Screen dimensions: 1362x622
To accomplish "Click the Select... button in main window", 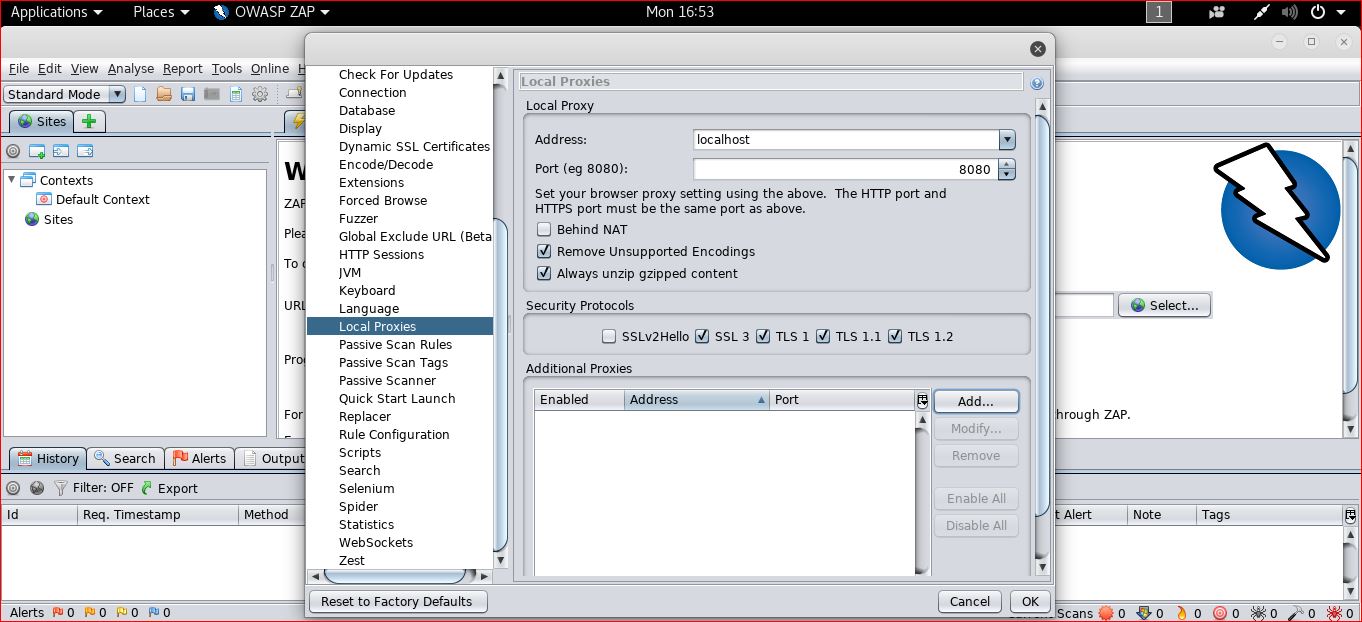I will (1164, 305).
